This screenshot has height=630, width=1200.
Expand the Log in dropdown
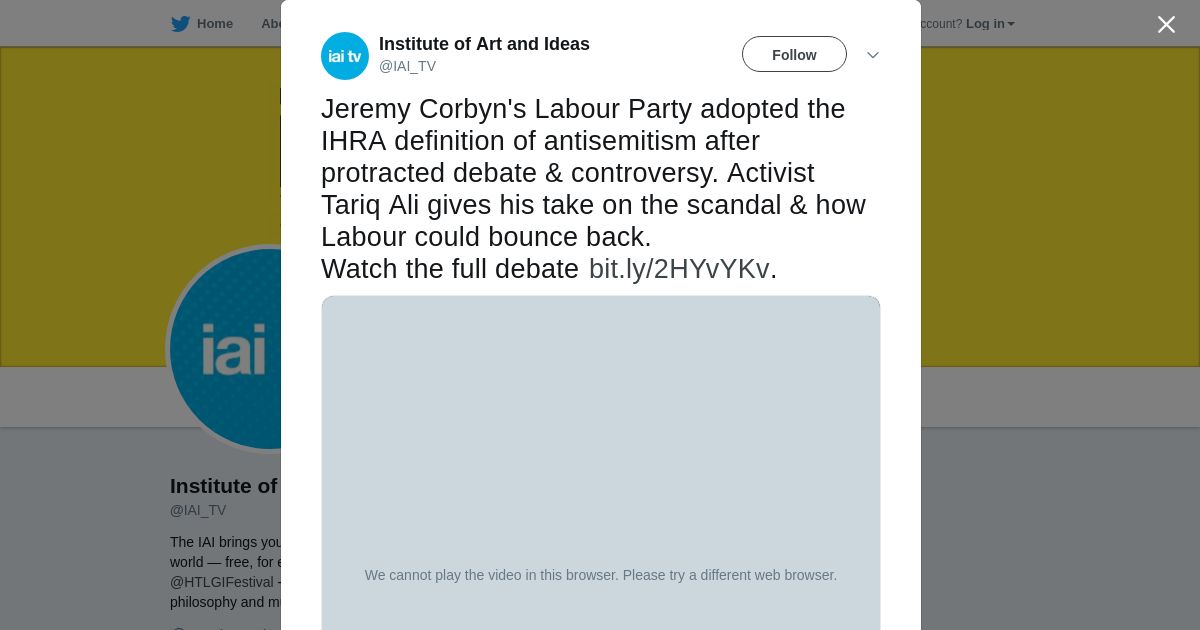pos(989,24)
